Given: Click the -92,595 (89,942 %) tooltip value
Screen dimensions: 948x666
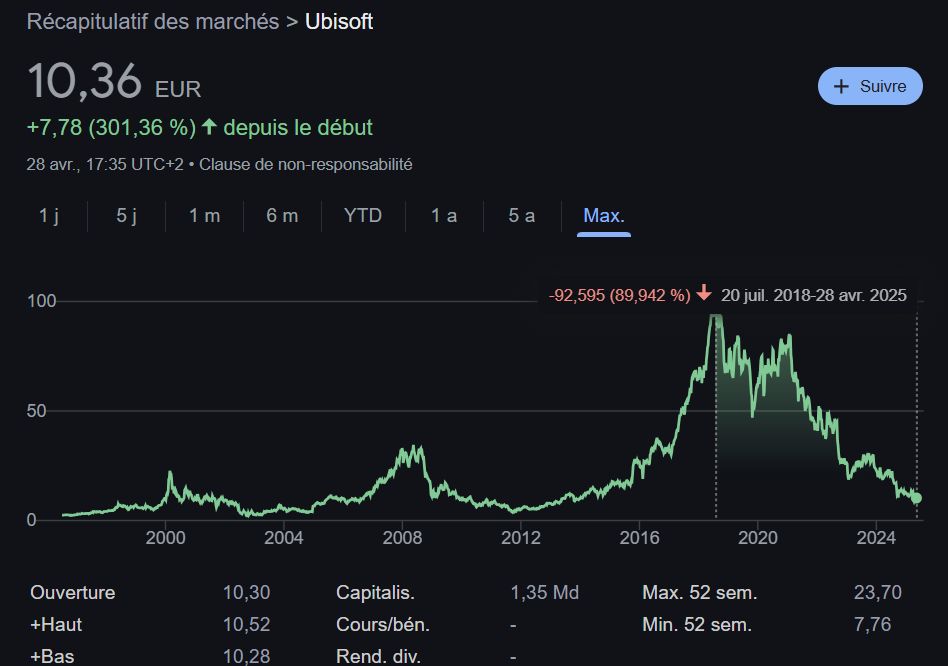Looking at the screenshot, I should pos(619,295).
